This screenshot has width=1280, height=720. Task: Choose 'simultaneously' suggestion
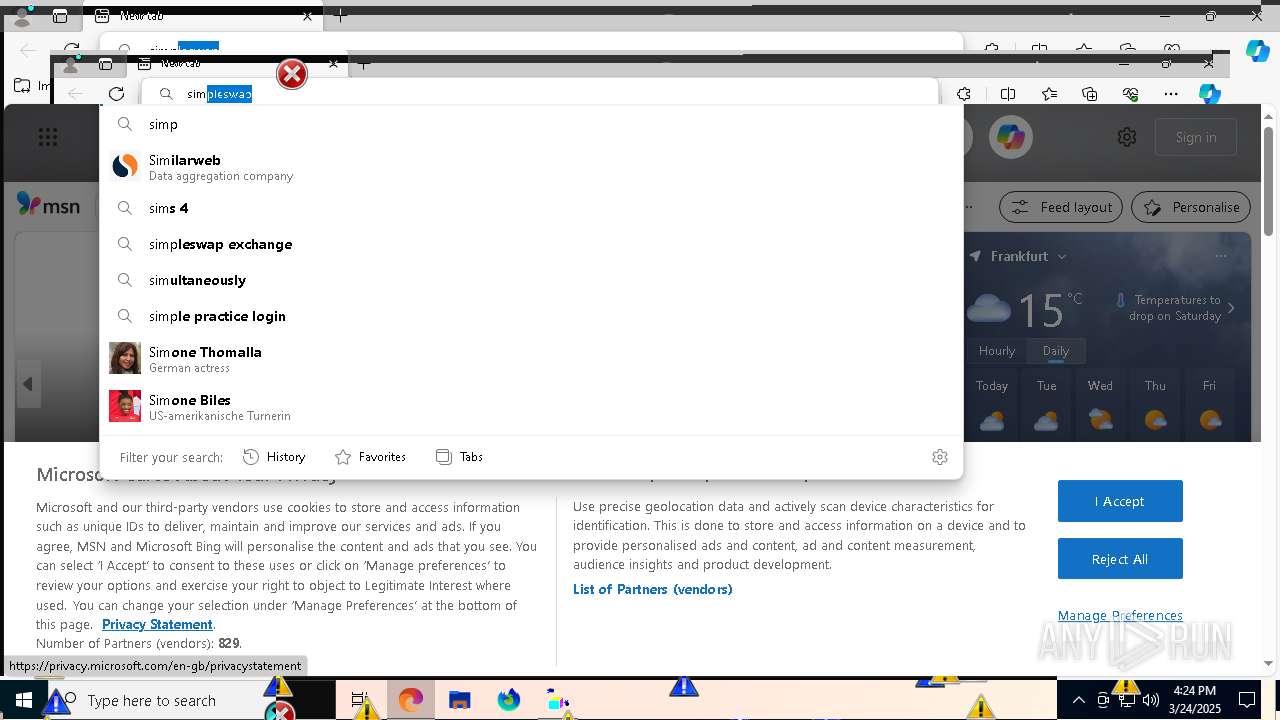click(531, 280)
